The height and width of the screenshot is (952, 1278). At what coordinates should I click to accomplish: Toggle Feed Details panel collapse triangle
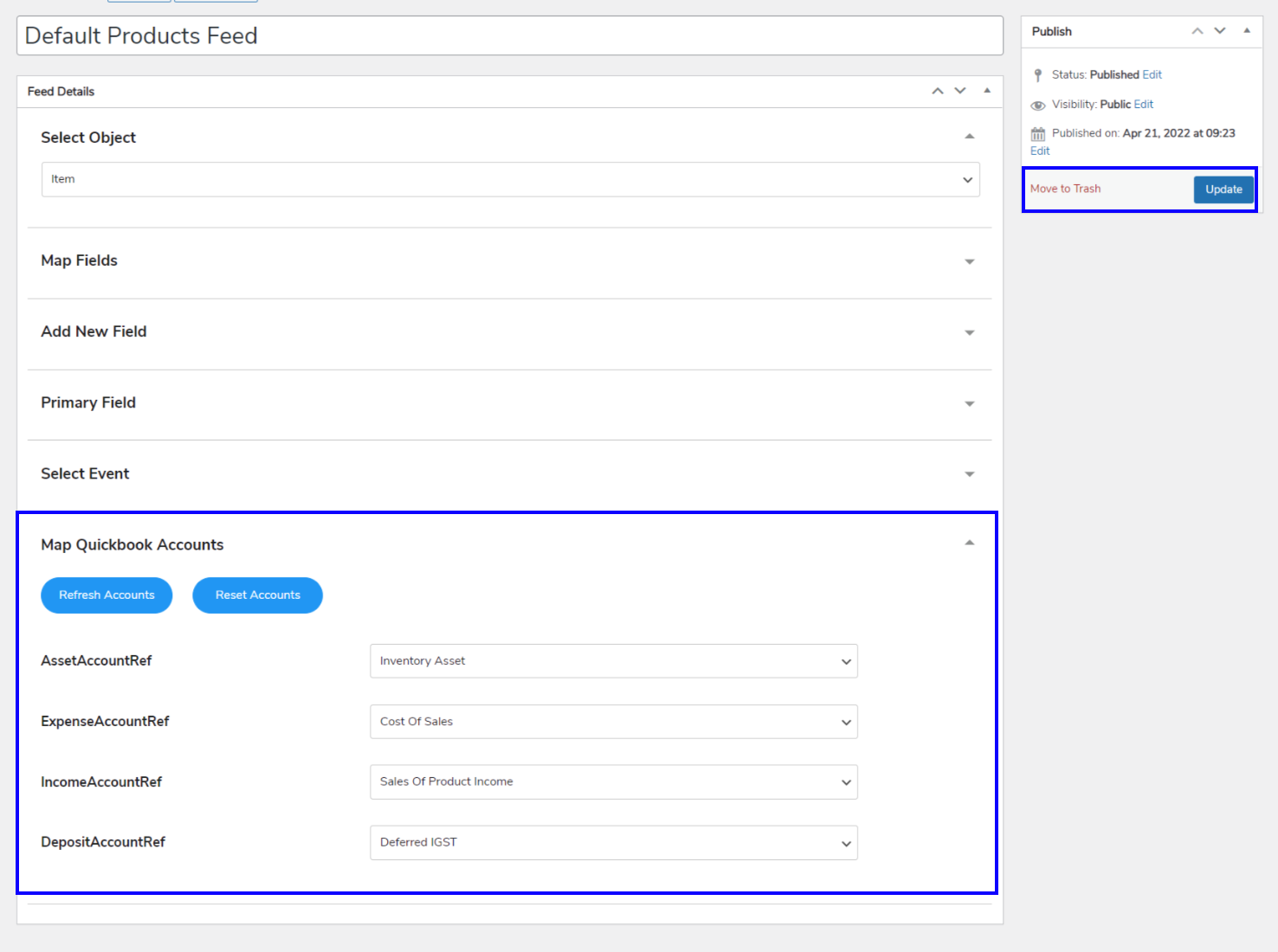[x=987, y=91]
